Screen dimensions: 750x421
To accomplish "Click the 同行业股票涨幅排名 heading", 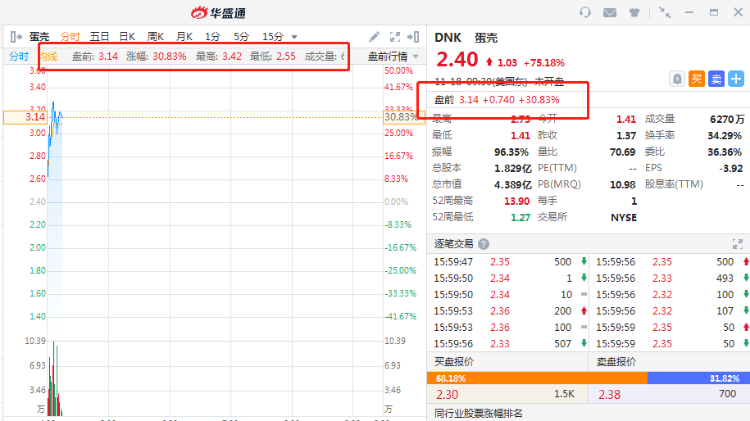I will tap(478, 414).
